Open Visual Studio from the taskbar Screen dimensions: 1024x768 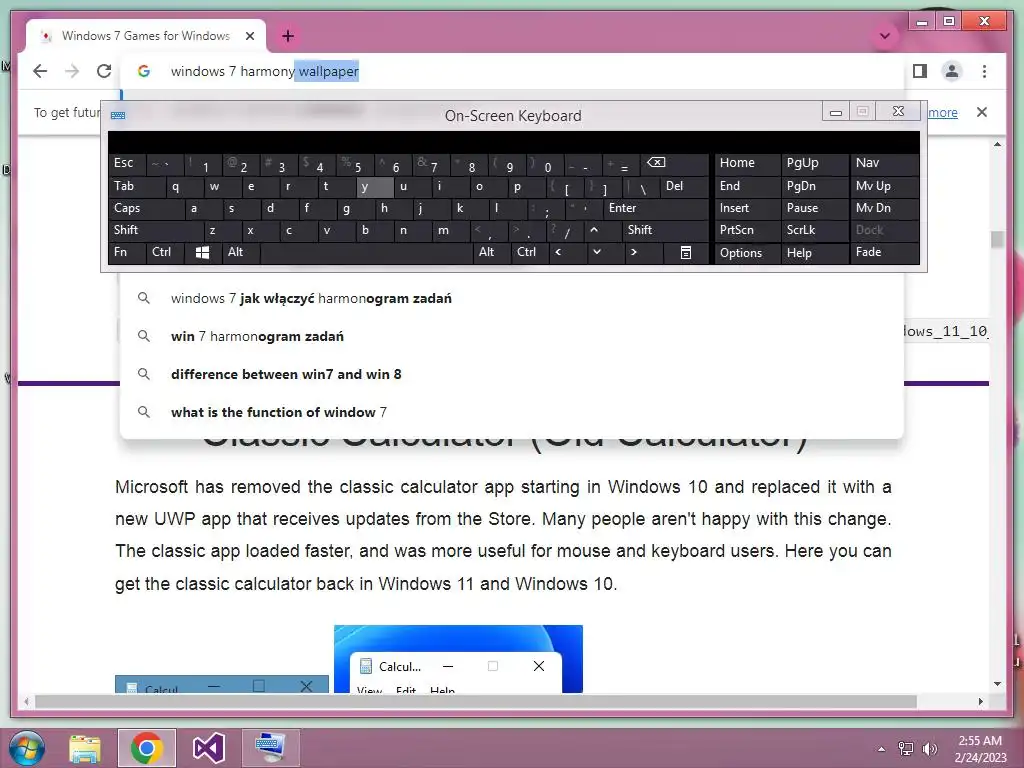pyautogui.click(x=209, y=748)
